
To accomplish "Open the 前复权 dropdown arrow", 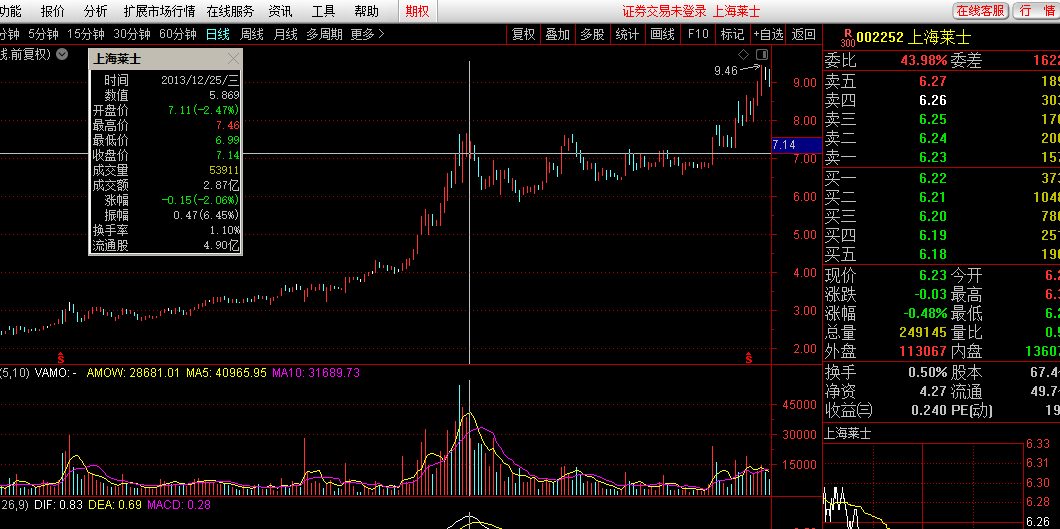I will pos(63,54).
